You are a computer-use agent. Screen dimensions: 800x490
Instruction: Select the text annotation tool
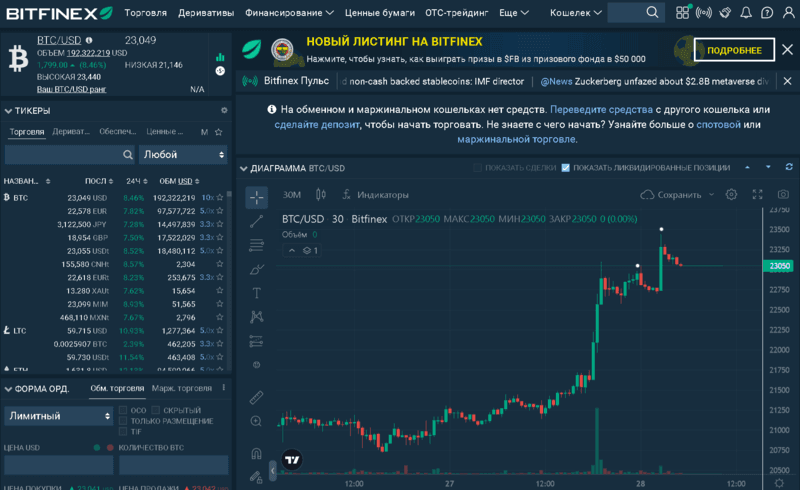257,293
